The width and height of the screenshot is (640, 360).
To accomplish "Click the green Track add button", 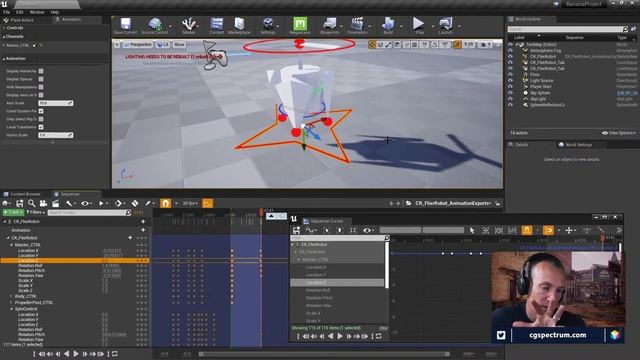I will point(13,212).
